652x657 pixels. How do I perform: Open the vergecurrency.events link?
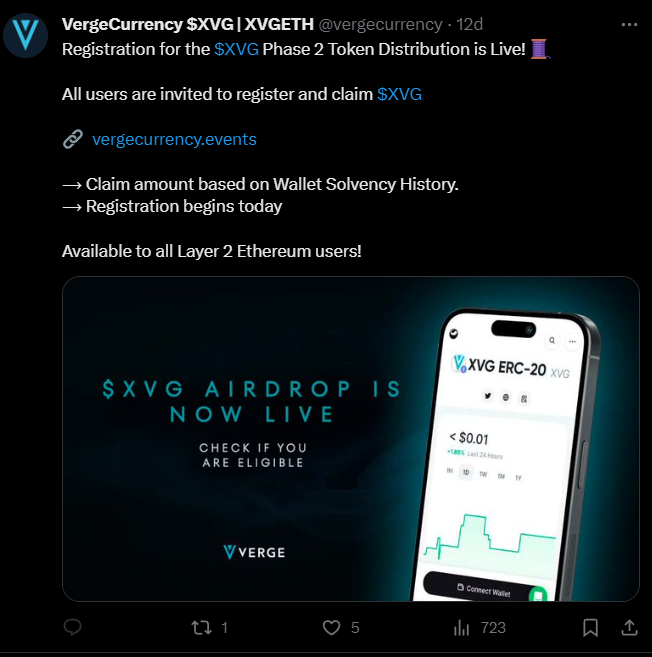coord(174,139)
